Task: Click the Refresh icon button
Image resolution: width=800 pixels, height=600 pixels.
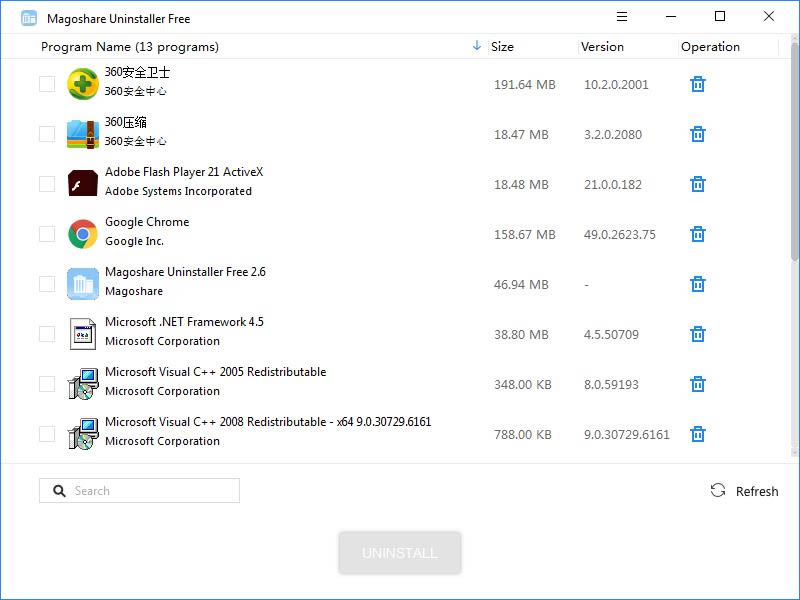Action: click(x=718, y=490)
